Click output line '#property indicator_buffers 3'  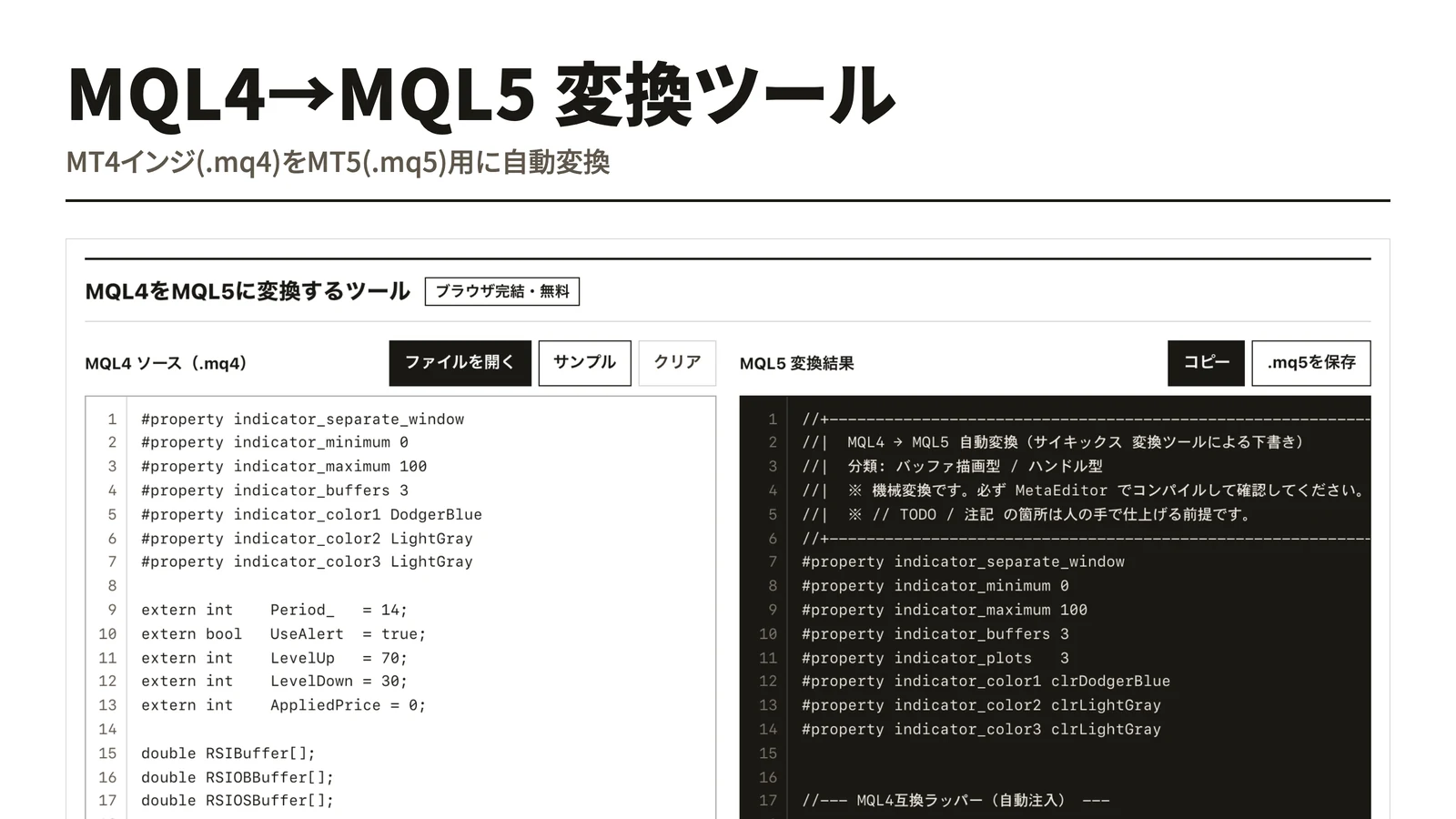click(935, 633)
